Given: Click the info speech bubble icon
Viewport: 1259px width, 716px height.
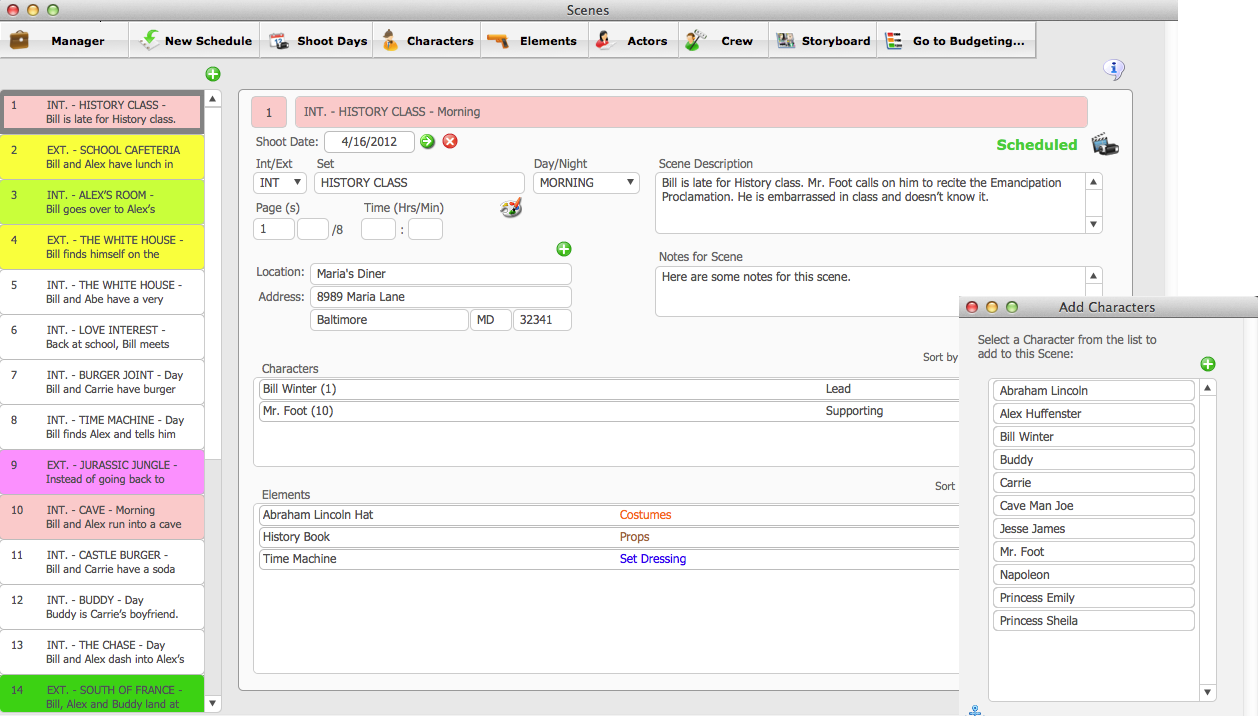Looking at the screenshot, I should point(1114,69).
